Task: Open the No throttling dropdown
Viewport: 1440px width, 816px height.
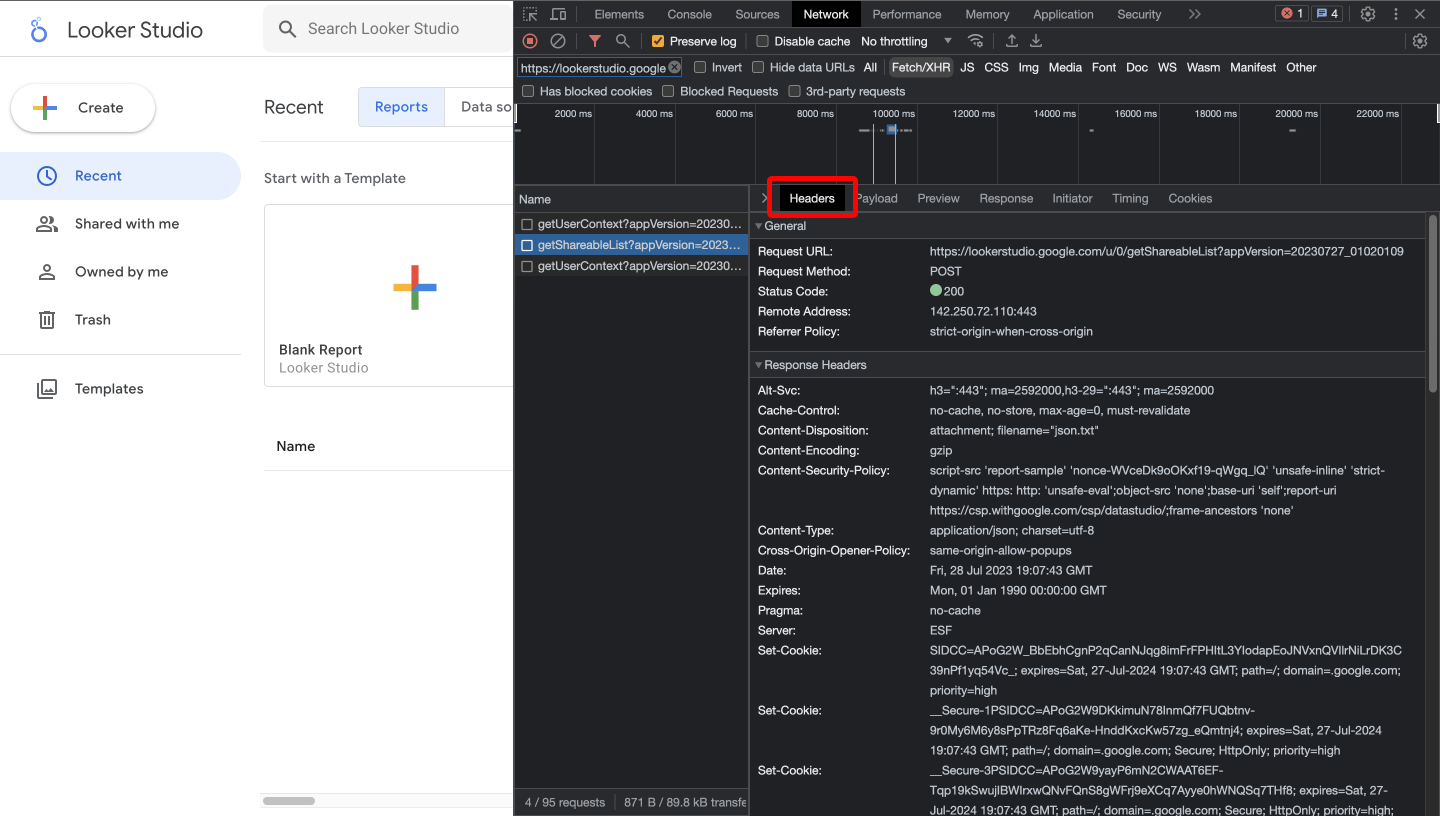Action: pos(906,41)
